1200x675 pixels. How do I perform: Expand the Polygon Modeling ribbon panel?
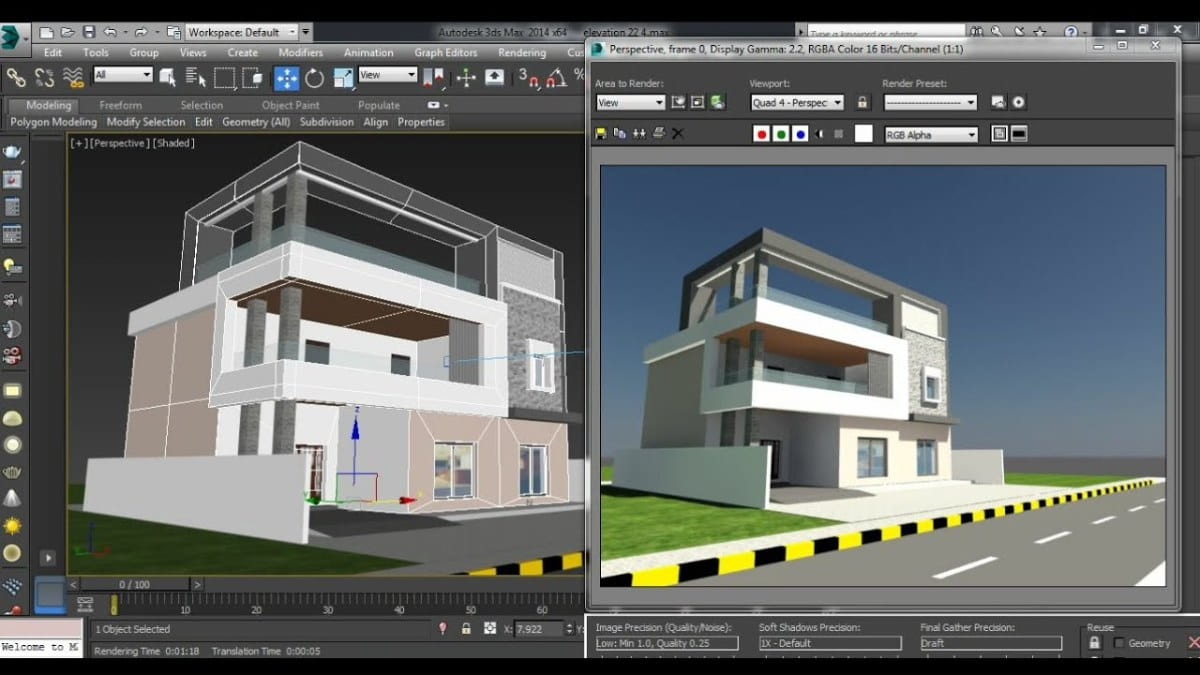click(52, 121)
